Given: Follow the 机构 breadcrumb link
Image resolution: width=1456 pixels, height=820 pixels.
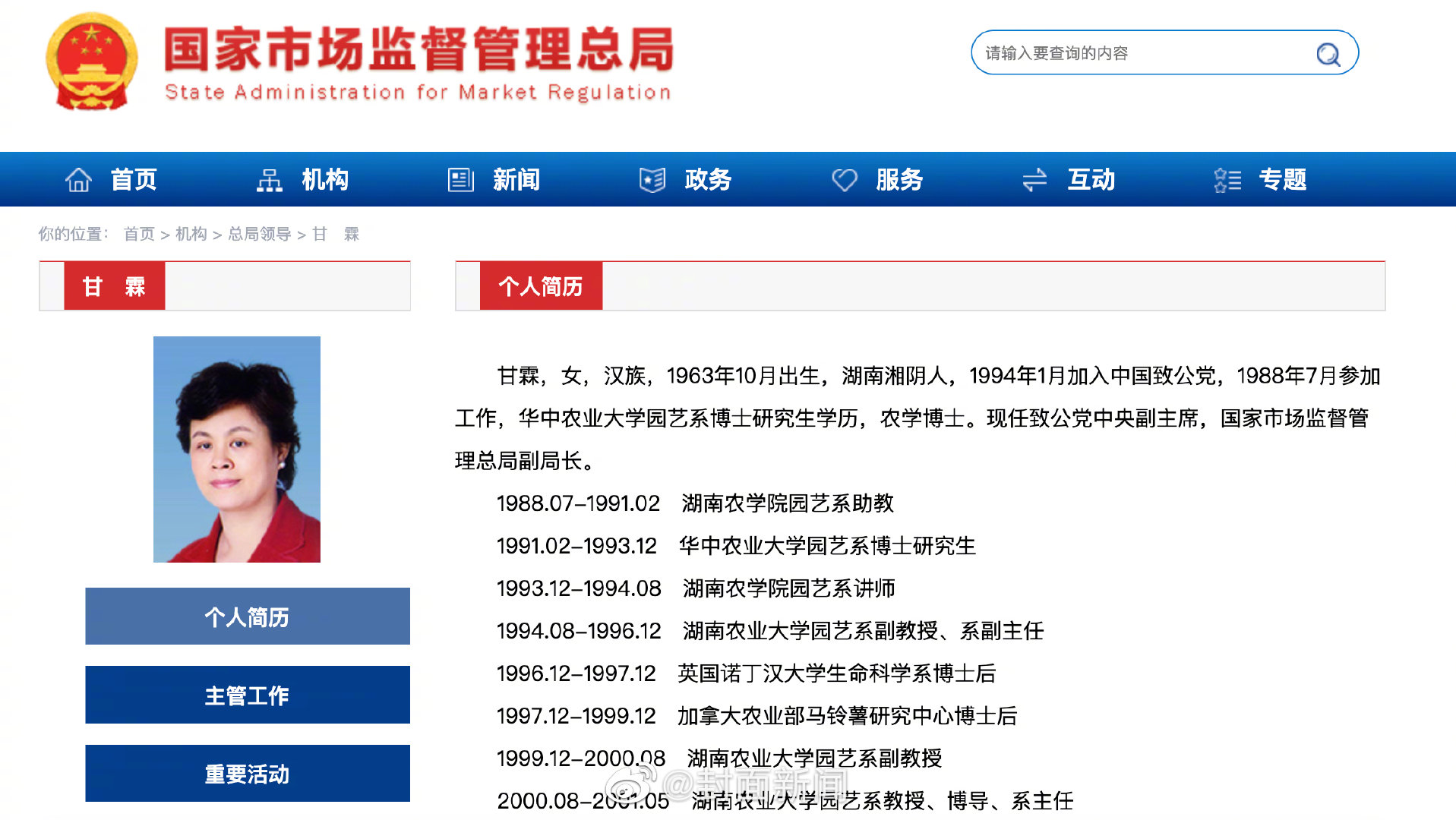Looking at the screenshot, I should (191, 234).
